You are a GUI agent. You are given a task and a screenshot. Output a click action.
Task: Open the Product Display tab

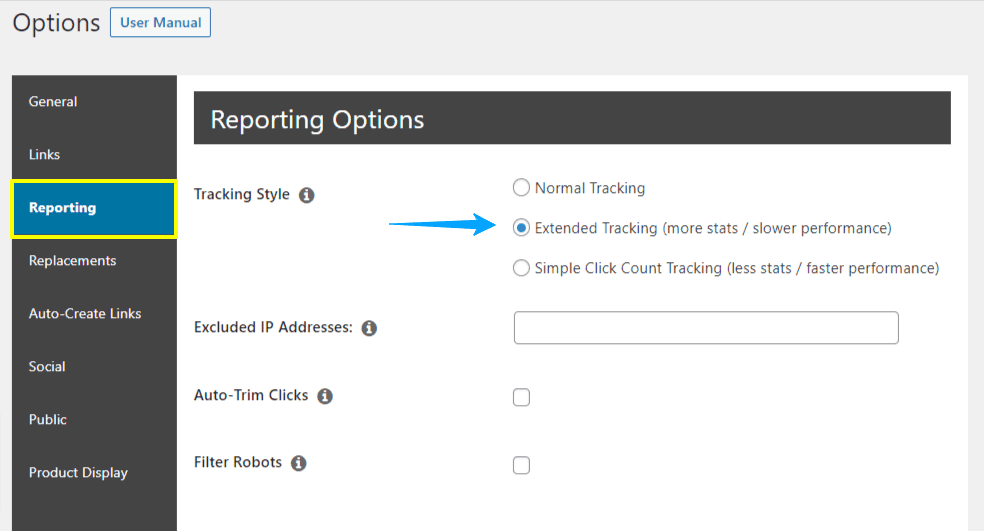coord(94,472)
